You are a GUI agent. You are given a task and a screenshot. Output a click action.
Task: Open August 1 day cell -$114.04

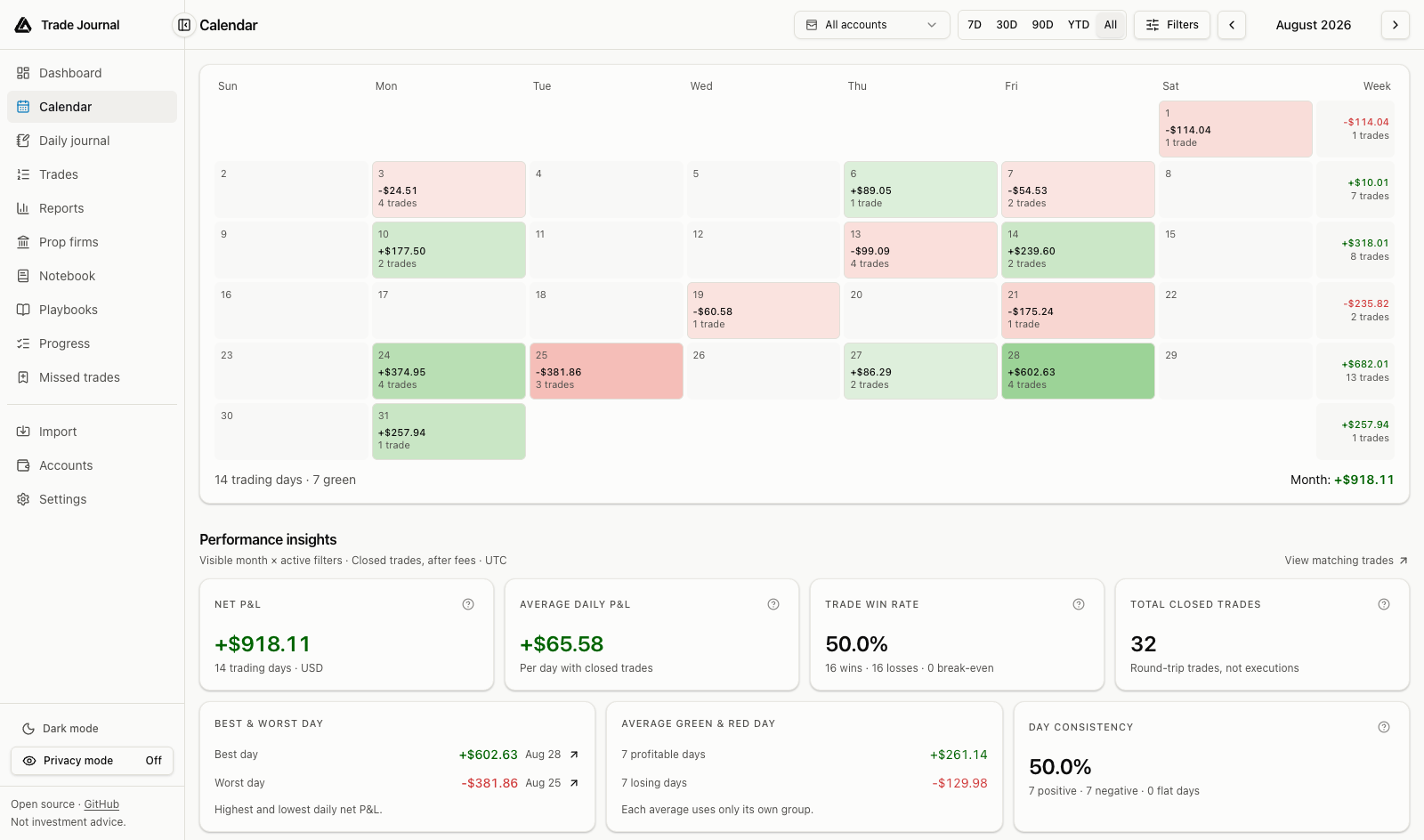[1235, 129]
